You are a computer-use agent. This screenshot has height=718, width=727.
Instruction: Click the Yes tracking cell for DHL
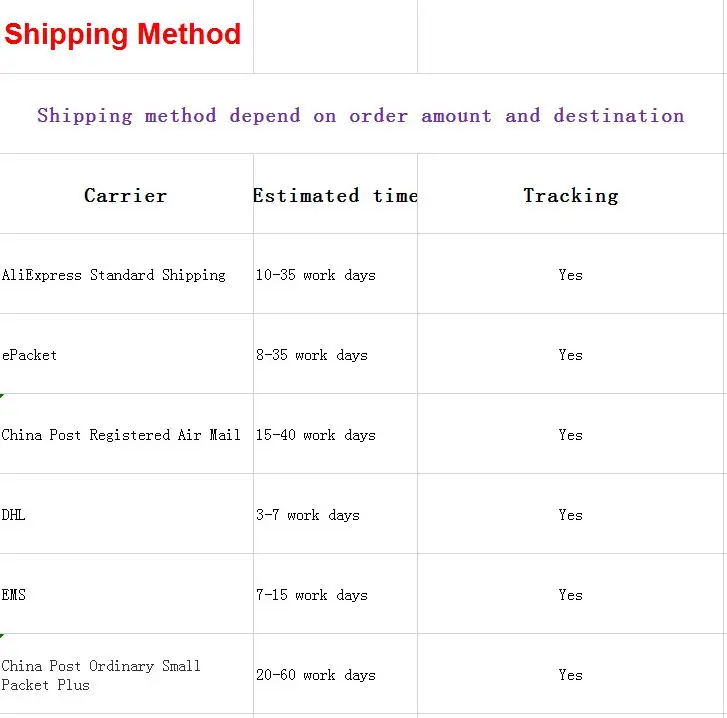coord(570,515)
